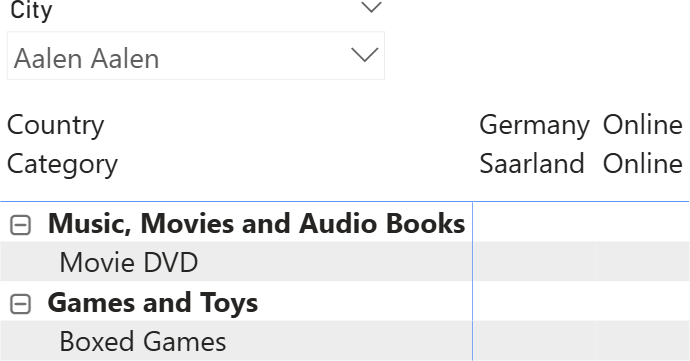Collapse the City slicer header chevron
Screen dimensions: 690x361
(371, 7)
